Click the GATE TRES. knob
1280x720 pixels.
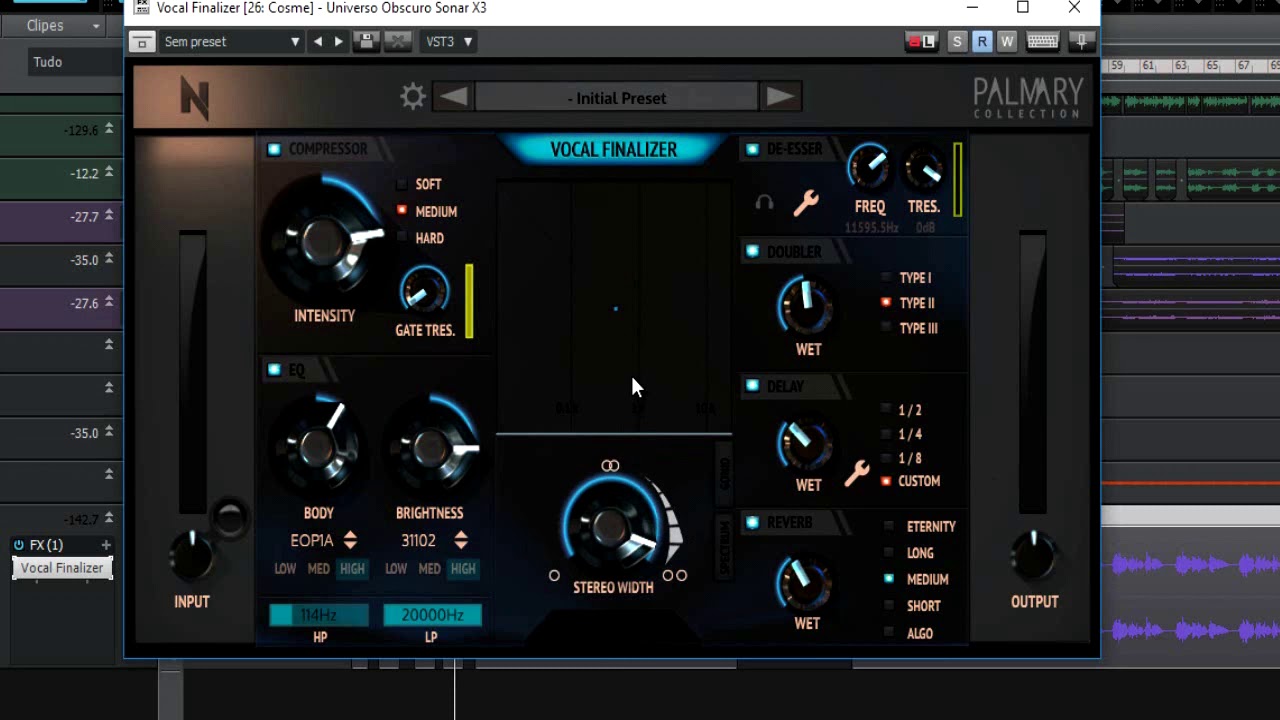pos(424,290)
